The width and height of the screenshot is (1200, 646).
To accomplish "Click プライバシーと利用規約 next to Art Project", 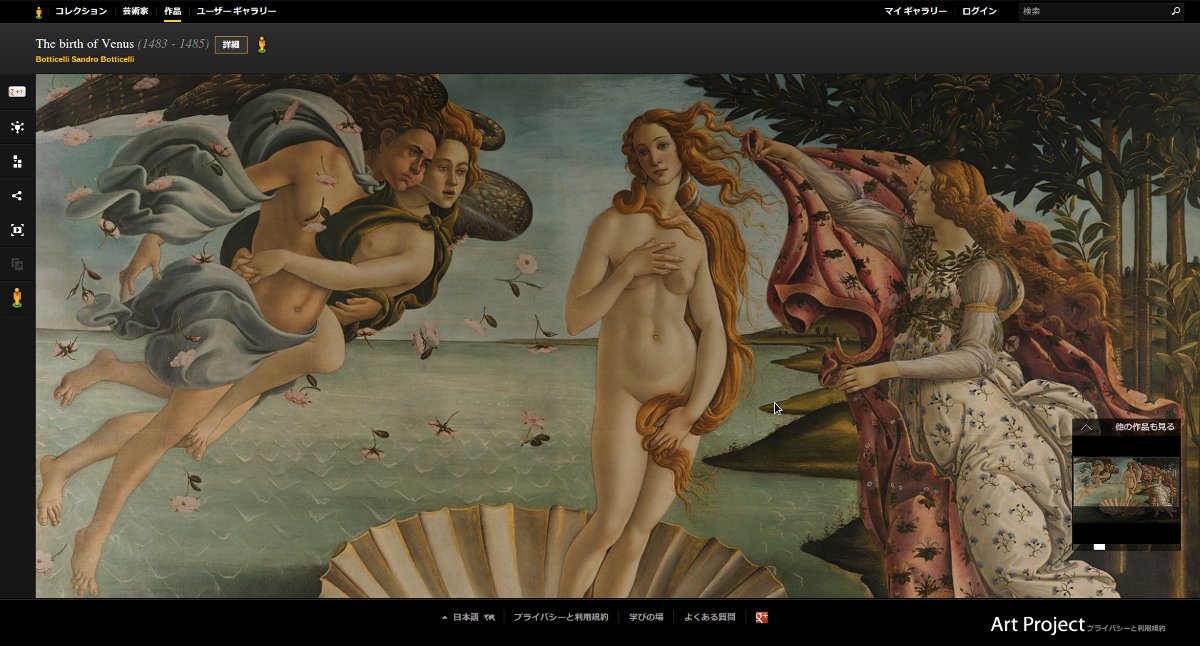I will [1126, 628].
